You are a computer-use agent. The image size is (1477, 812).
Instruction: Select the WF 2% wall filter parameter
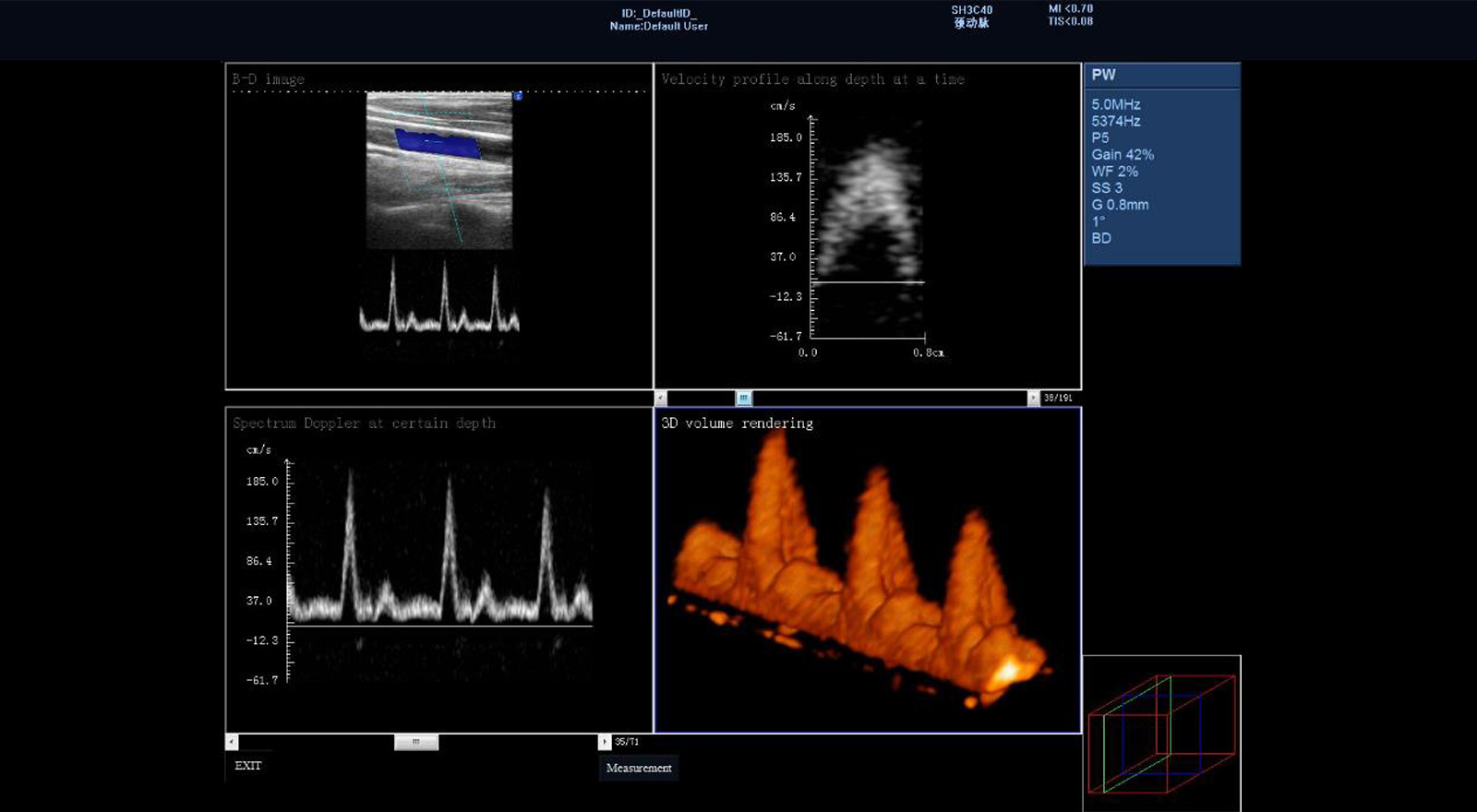[x=1114, y=172]
